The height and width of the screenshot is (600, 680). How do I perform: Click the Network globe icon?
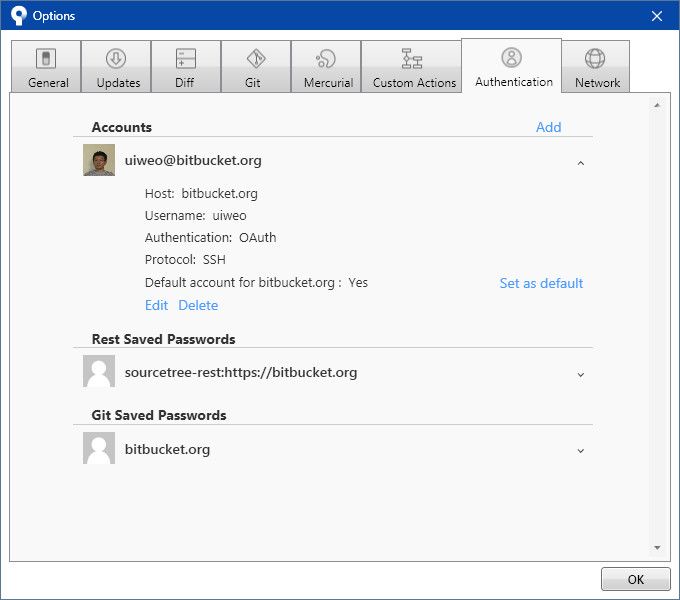pos(595,58)
